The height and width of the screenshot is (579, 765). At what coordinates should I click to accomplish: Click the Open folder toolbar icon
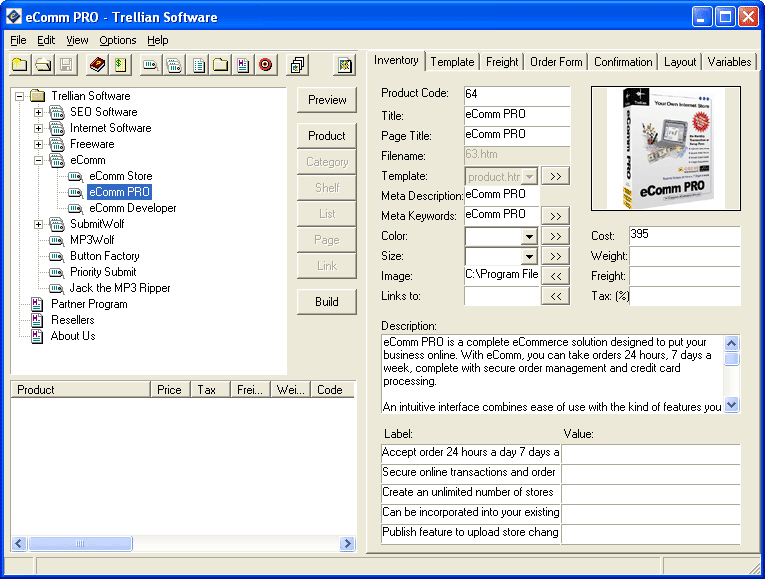43,64
